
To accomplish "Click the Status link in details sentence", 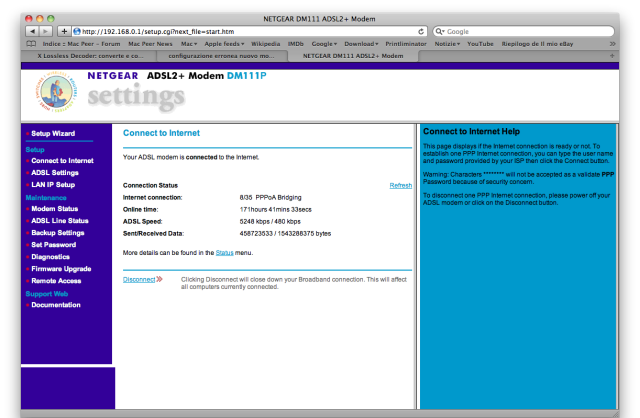I will tap(224, 253).
